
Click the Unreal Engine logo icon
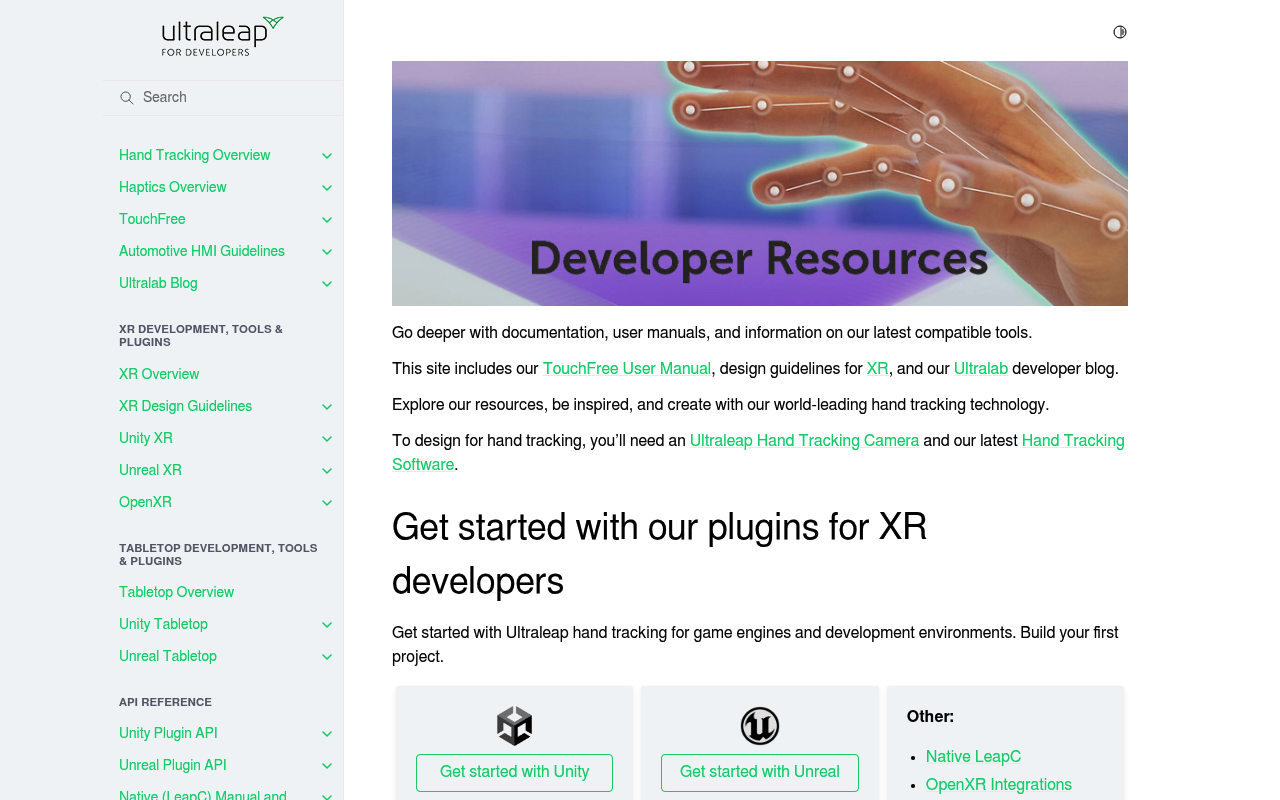click(760, 726)
